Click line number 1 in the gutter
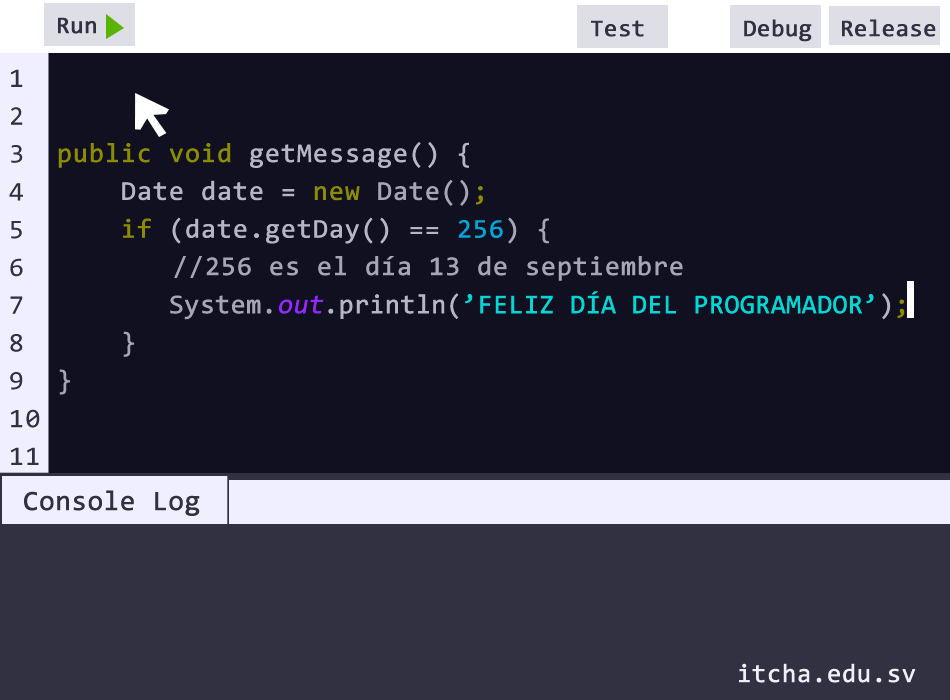The width and height of the screenshot is (950, 700). coord(16,79)
